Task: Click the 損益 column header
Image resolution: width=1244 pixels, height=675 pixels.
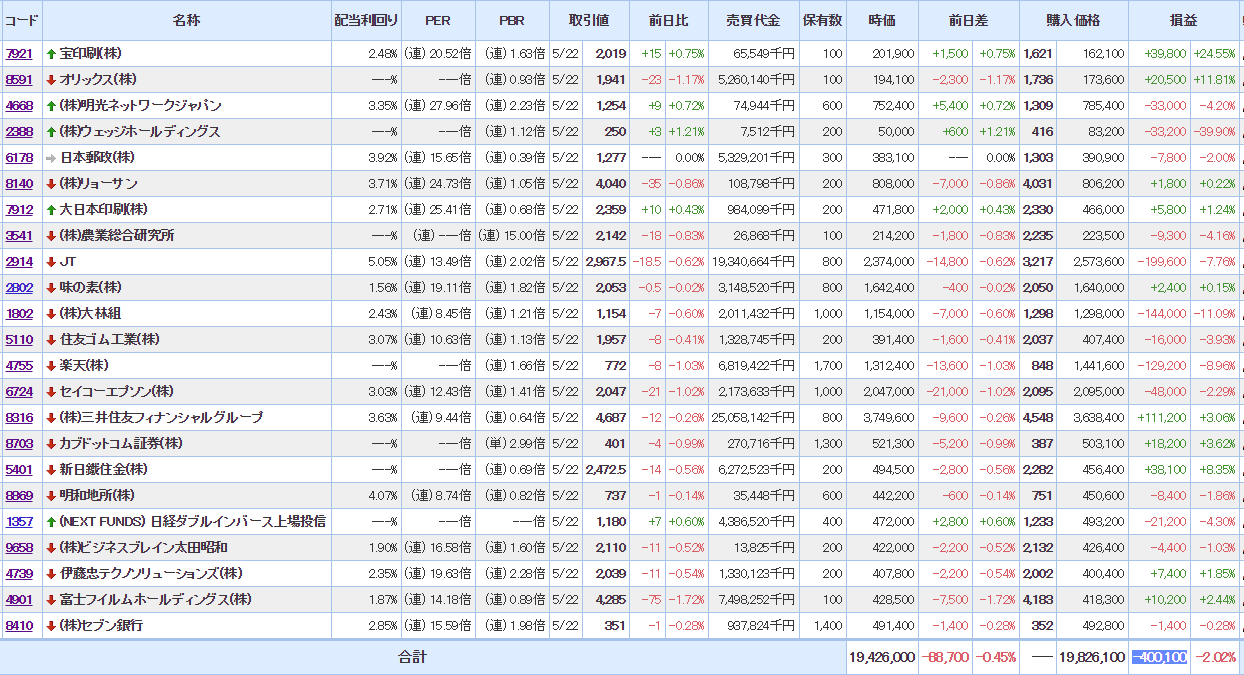Action: coord(1183,20)
